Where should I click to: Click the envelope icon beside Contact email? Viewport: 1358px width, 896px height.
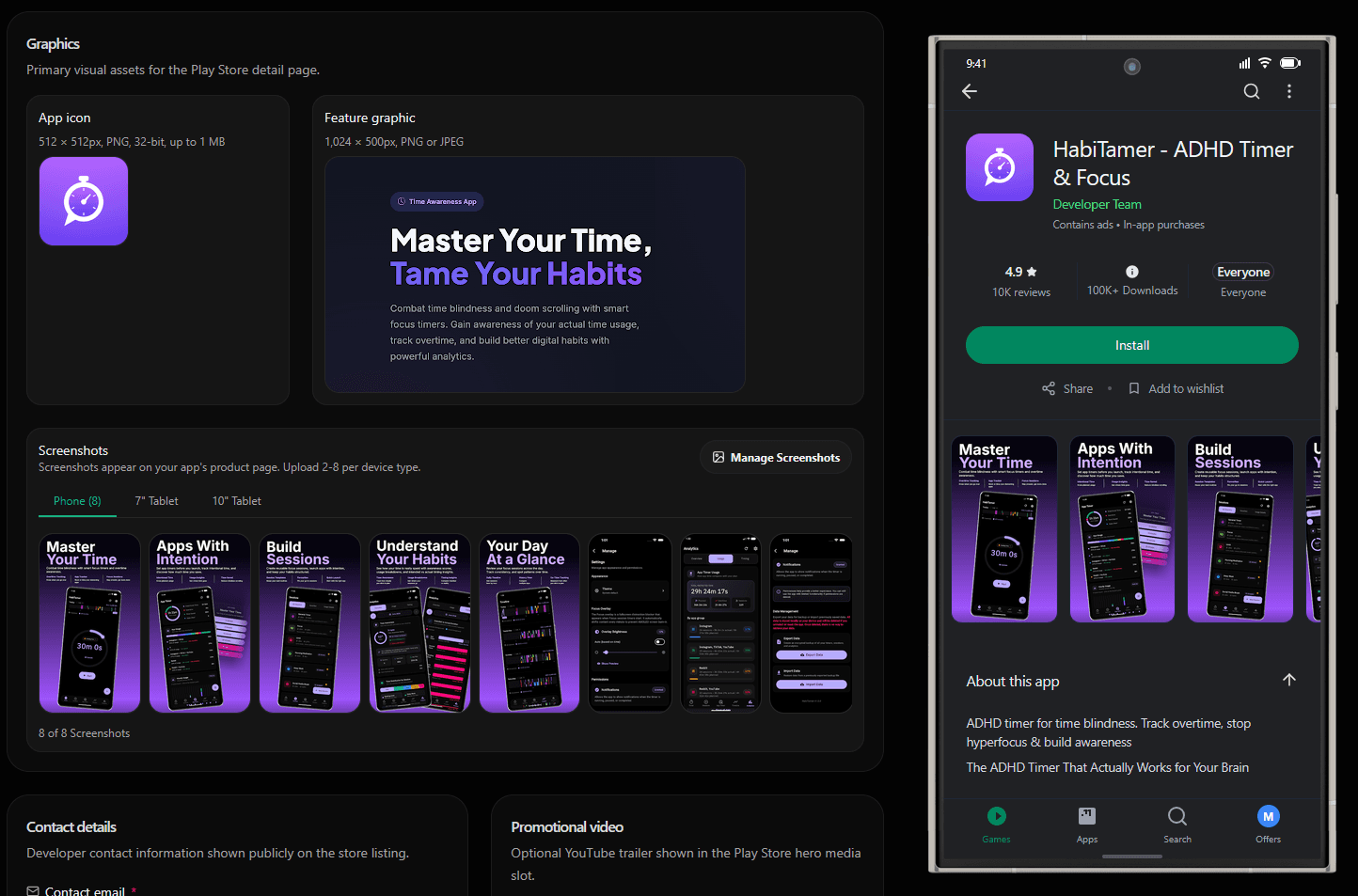[x=33, y=891]
